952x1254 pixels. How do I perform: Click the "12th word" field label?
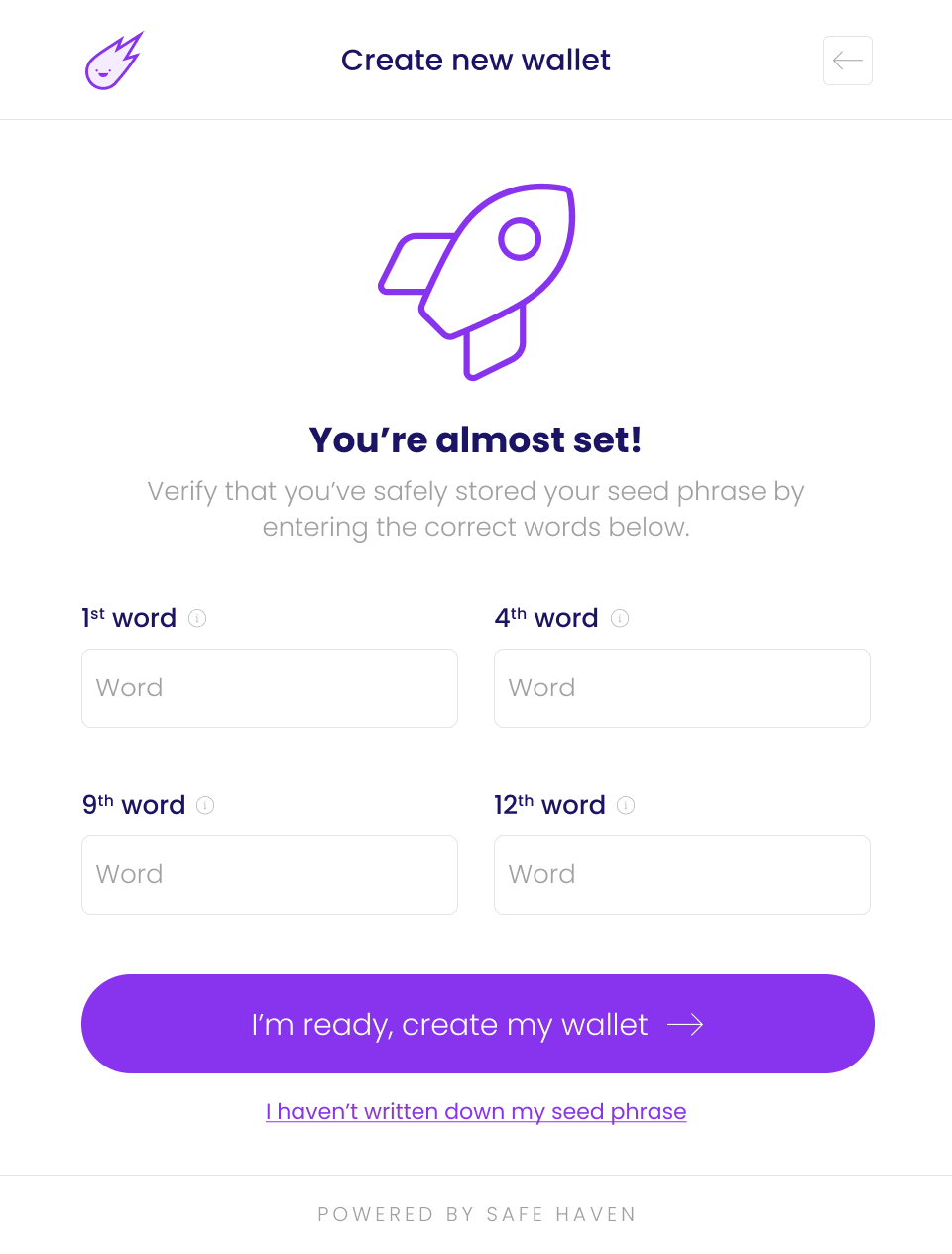click(549, 805)
